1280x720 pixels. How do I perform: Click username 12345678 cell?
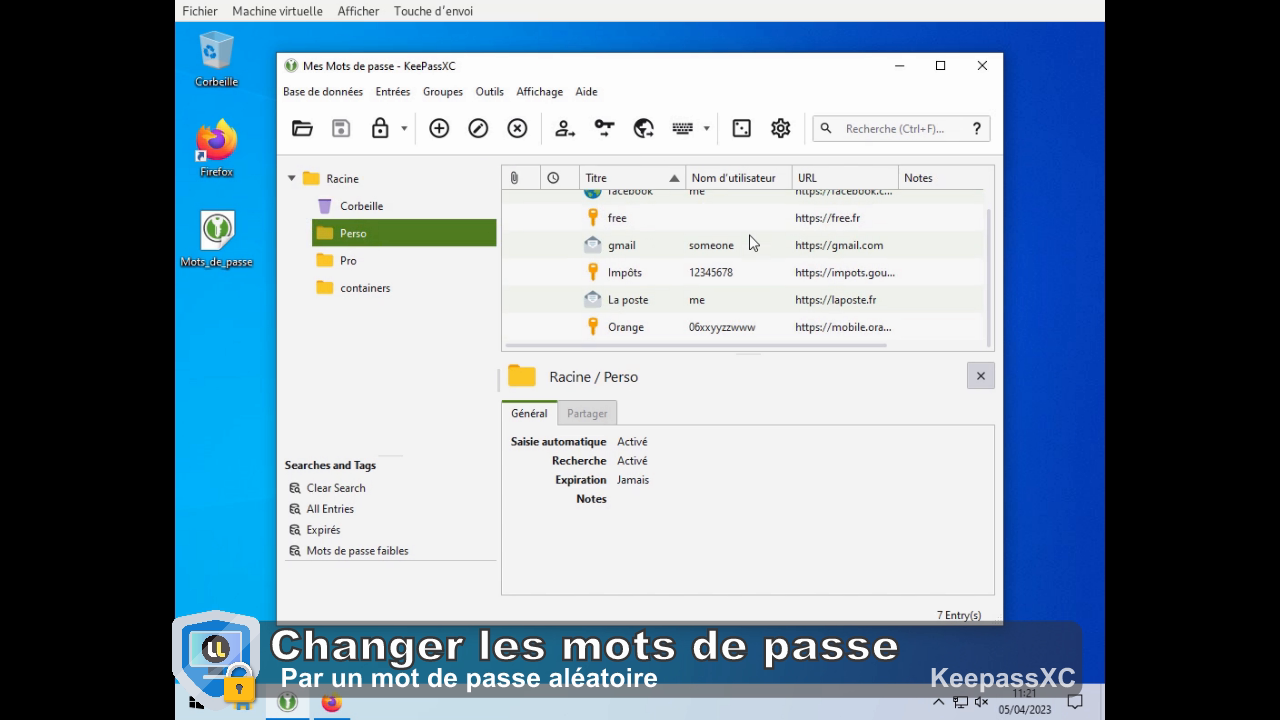[x=711, y=272]
